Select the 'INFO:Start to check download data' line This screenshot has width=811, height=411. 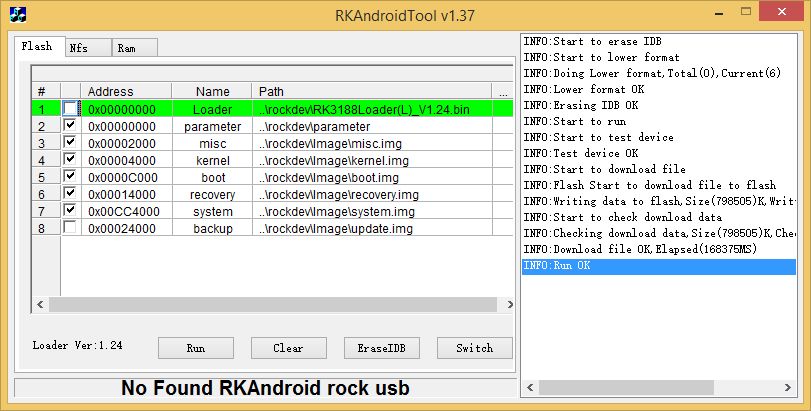[659, 218]
